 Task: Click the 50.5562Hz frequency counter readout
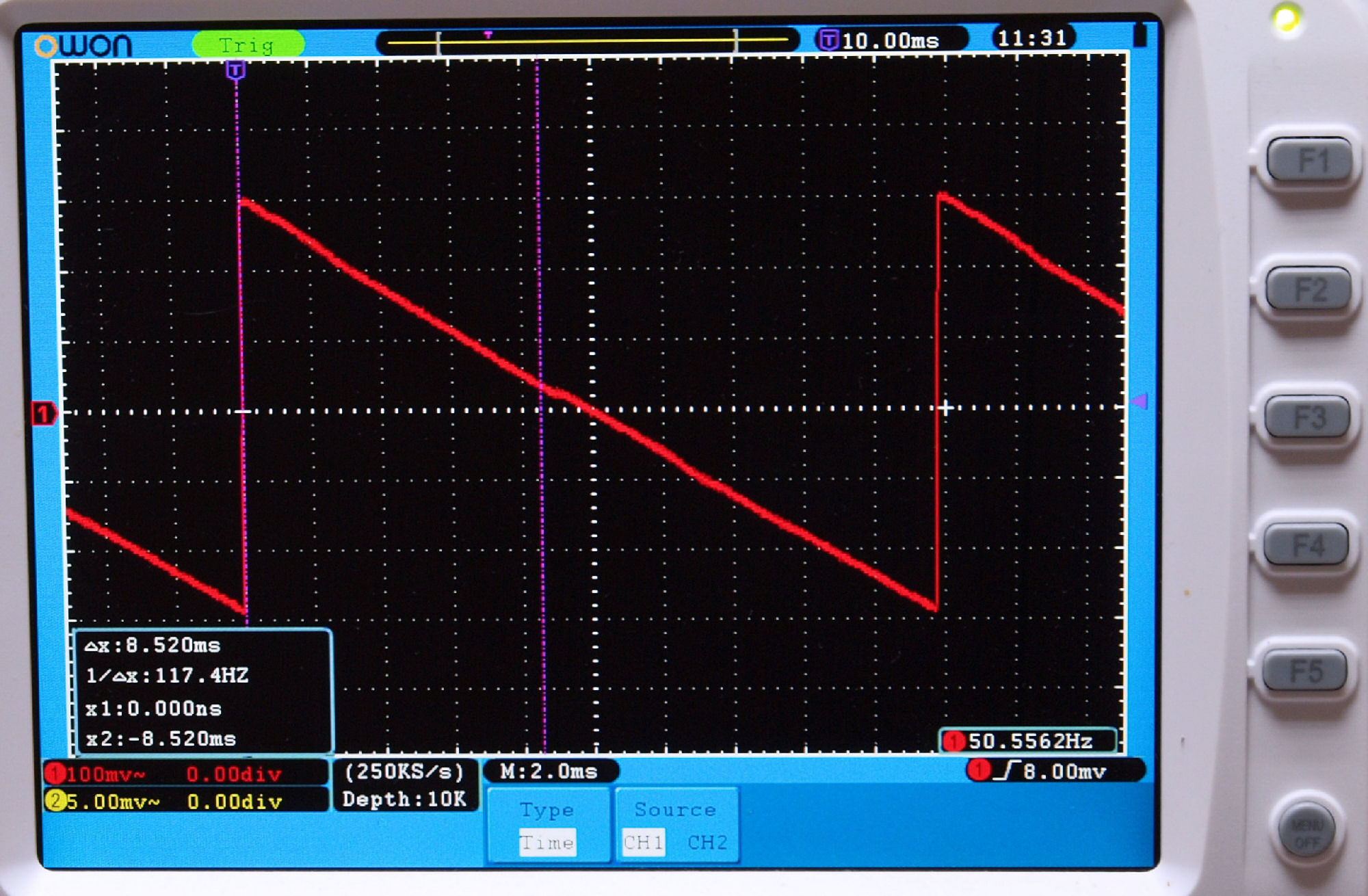point(1028,741)
